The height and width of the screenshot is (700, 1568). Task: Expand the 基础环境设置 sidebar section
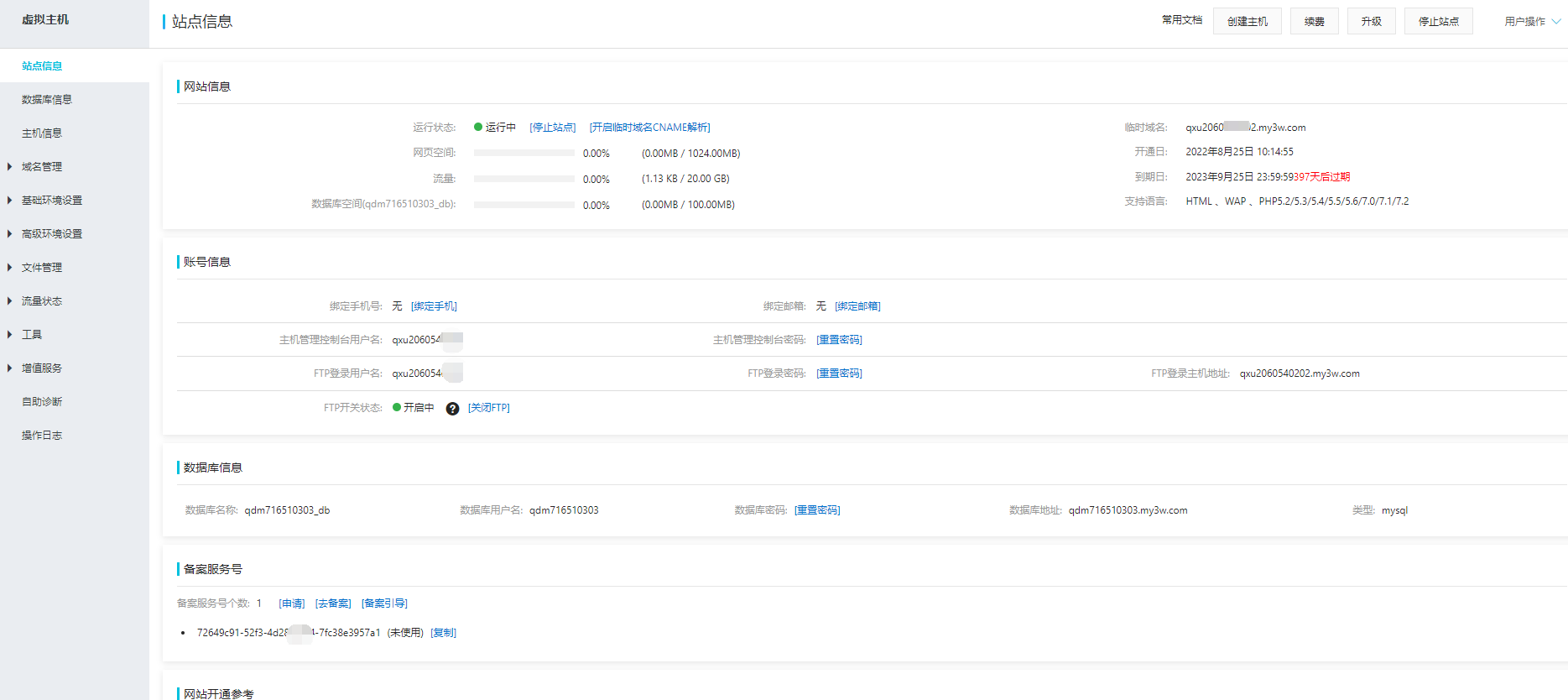pos(51,201)
